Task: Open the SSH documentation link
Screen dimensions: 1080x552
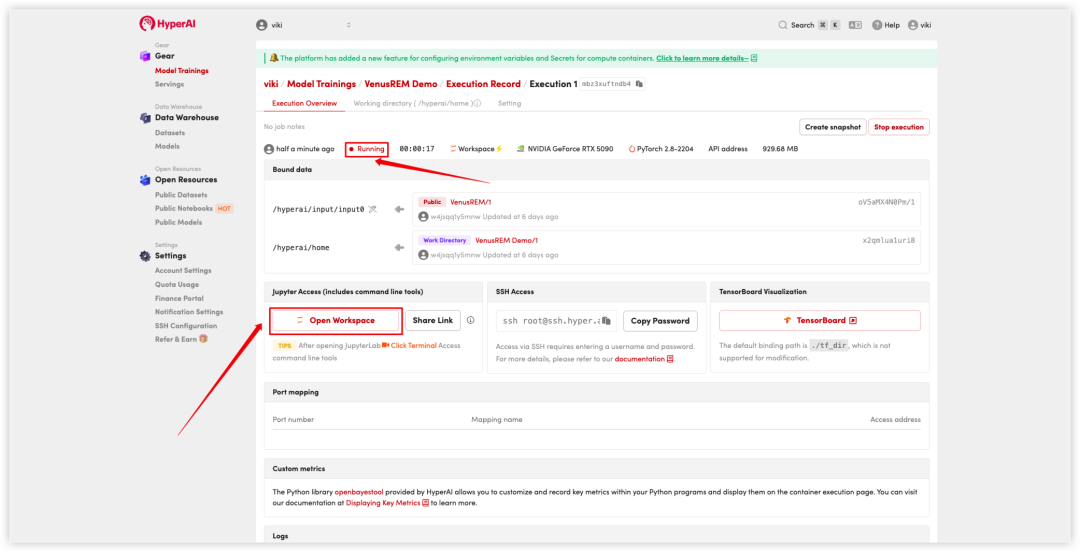Action: tap(640, 359)
